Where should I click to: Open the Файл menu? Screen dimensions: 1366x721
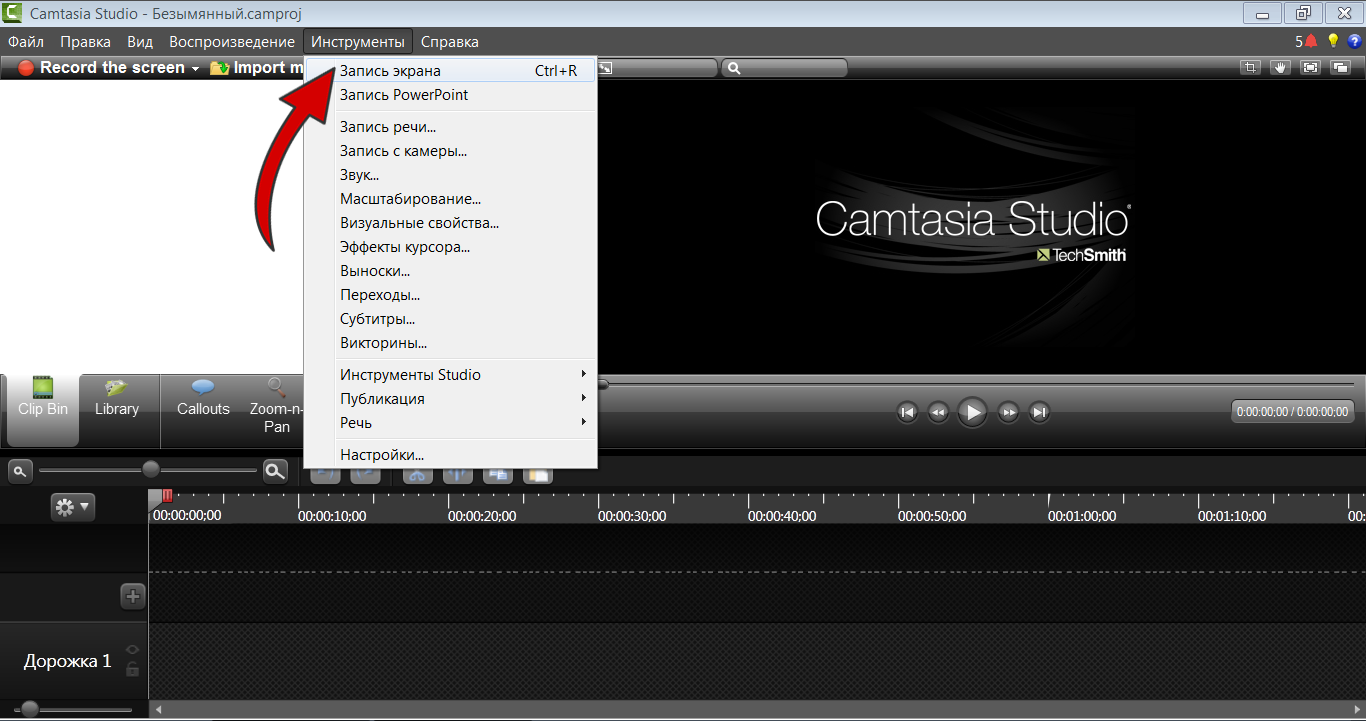tap(26, 42)
